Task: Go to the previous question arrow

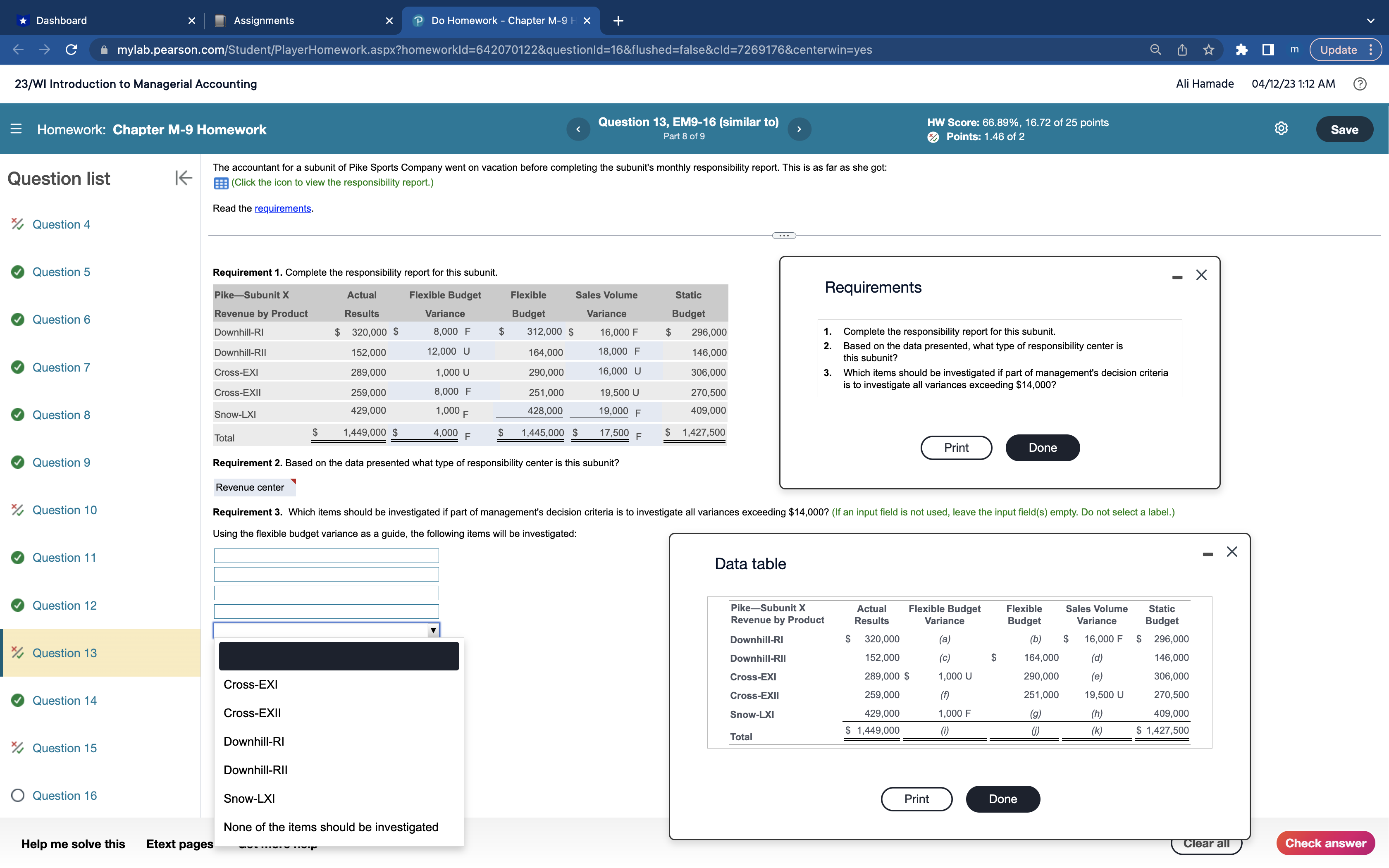Action: pos(578,129)
